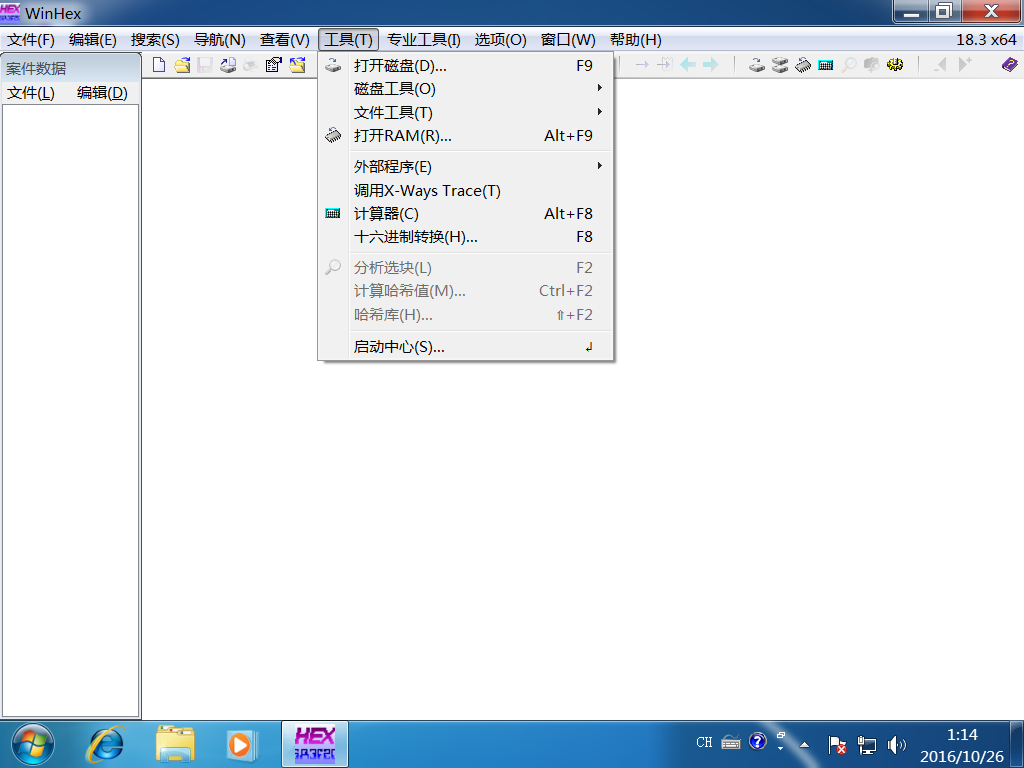Click the grayed 分析选块(L) entry
Image resolution: width=1024 pixels, height=768 pixels.
tap(466, 268)
